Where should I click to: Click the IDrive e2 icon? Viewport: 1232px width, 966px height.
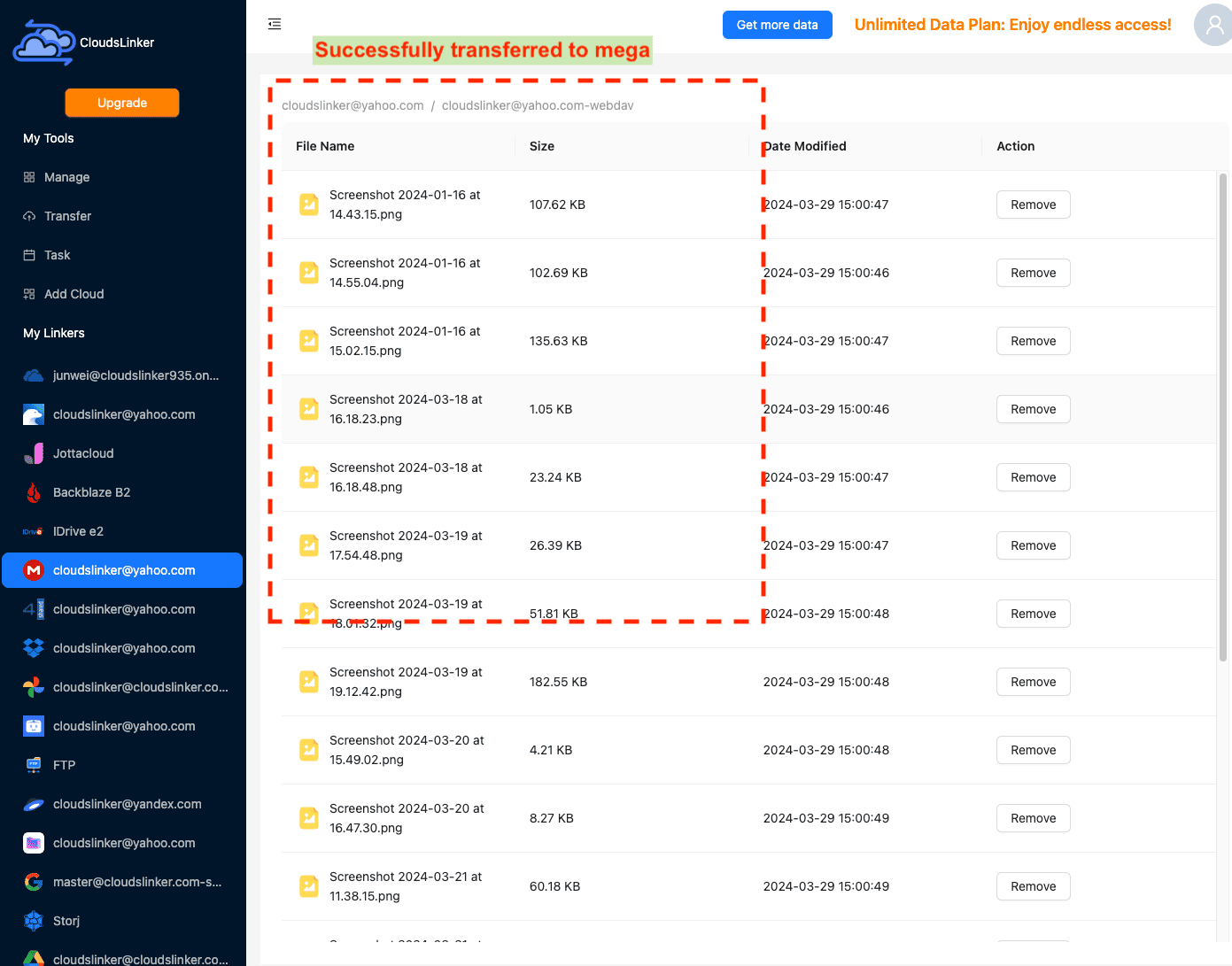tap(34, 531)
